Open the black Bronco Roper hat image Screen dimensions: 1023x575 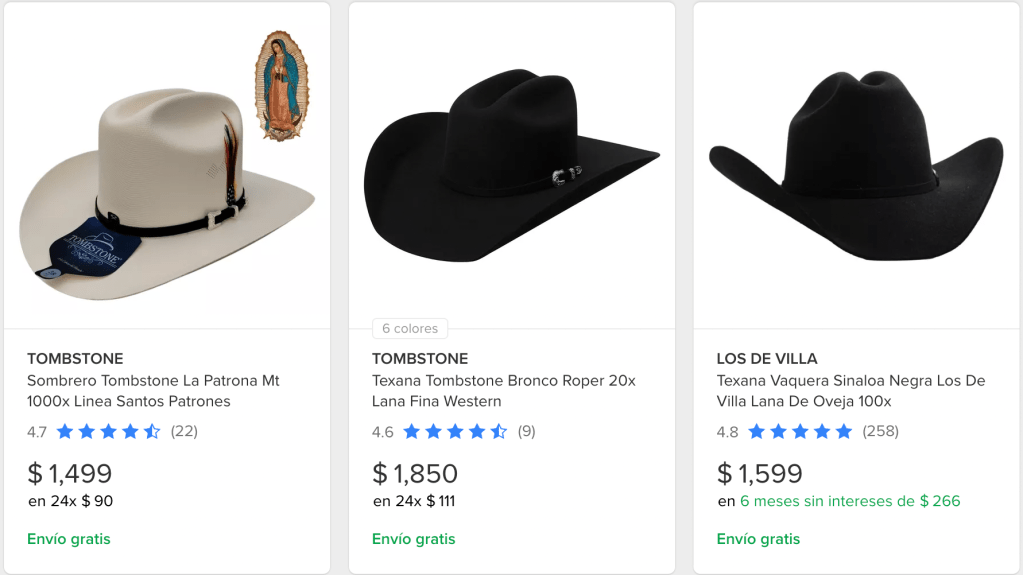coord(511,165)
